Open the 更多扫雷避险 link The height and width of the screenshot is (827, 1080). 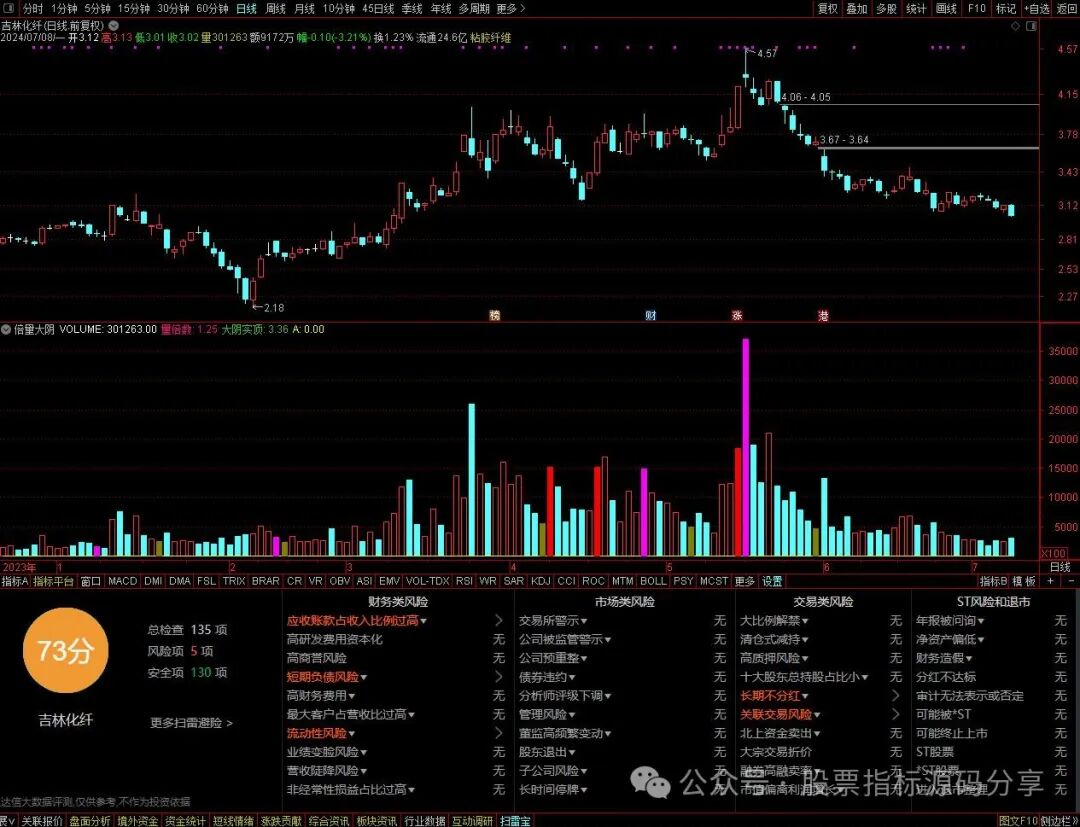(x=191, y=723)
